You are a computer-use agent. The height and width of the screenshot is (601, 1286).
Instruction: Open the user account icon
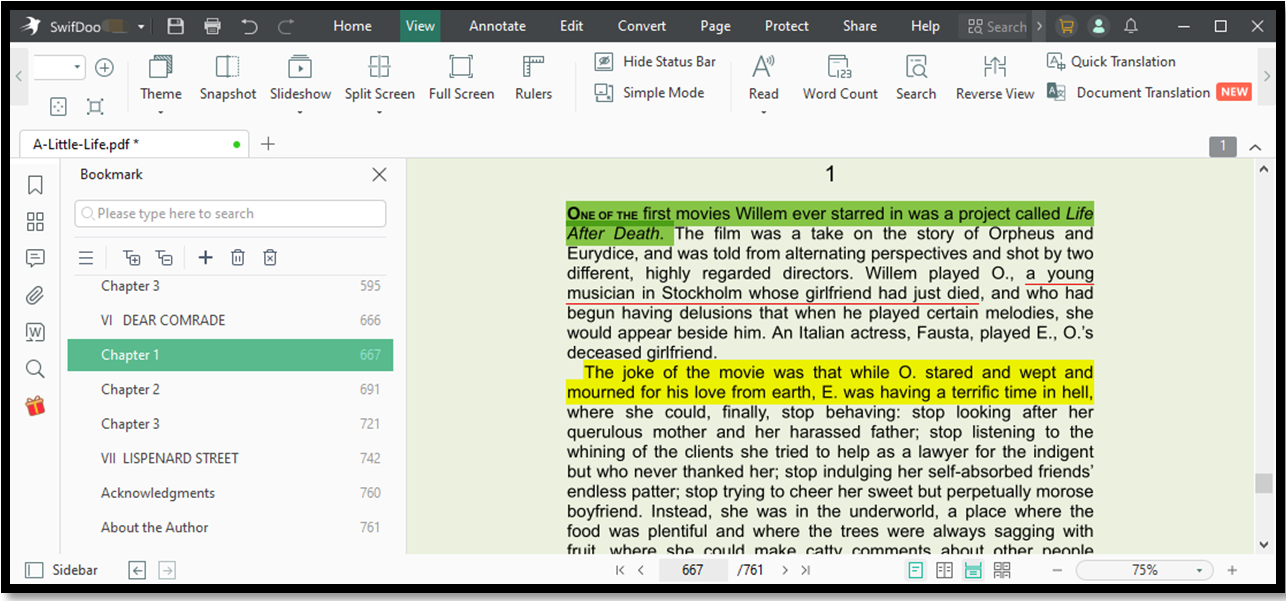(x=1098, y=26)
